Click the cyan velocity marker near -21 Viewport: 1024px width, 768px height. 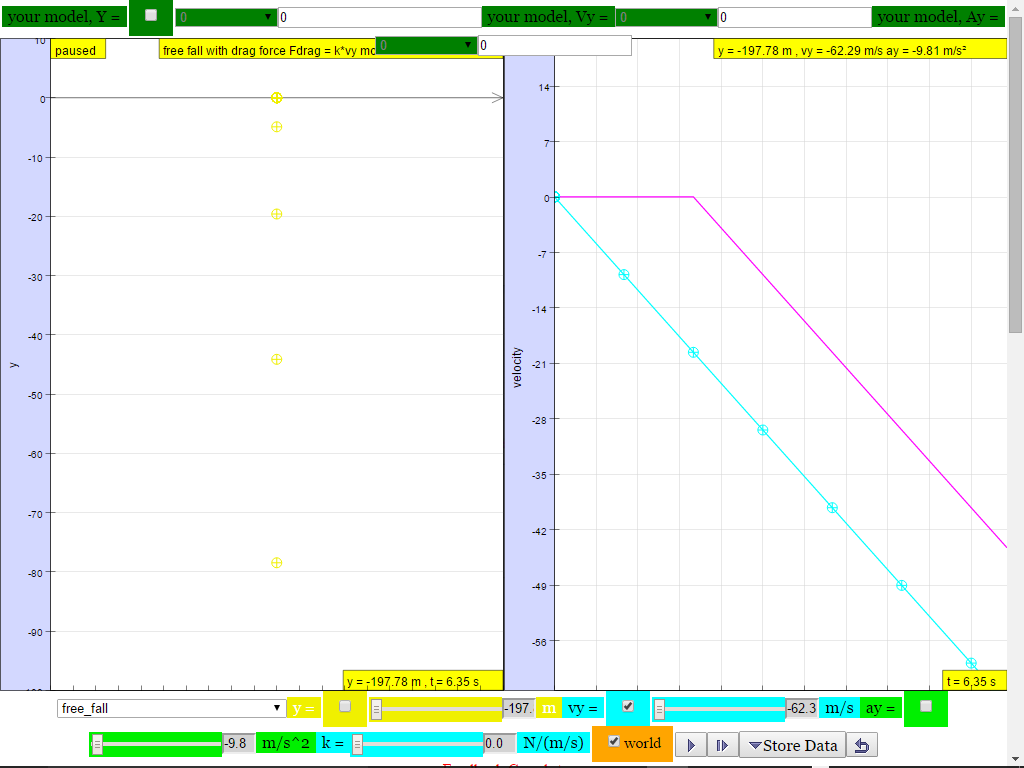pyautogui.click(x=694, y=353)
